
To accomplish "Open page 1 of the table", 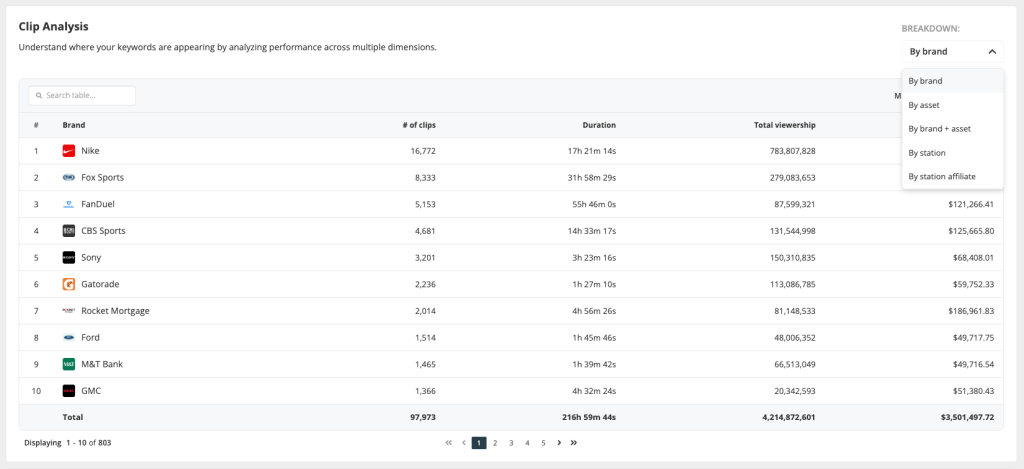I will click(x=479, y=443).
